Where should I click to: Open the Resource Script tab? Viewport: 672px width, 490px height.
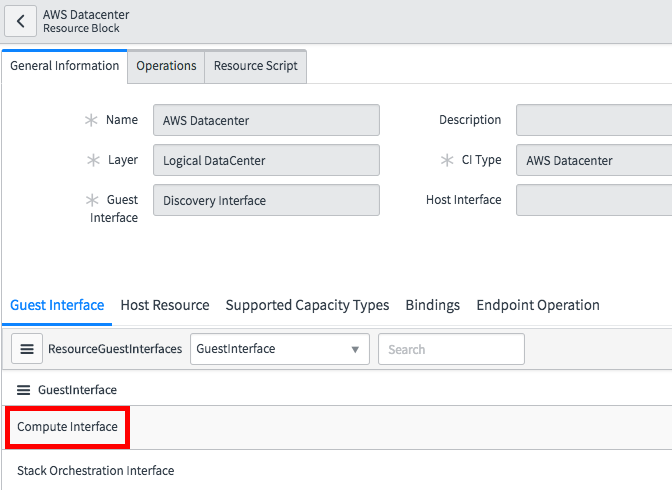click(255, 66)
